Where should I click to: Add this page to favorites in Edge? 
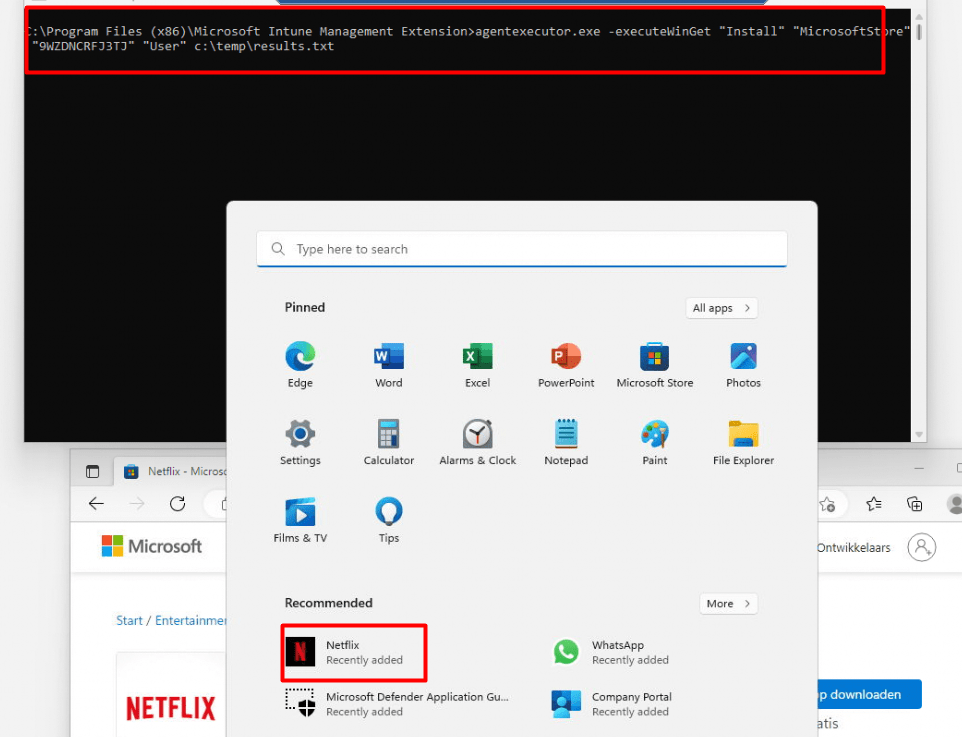pos(827,504)
